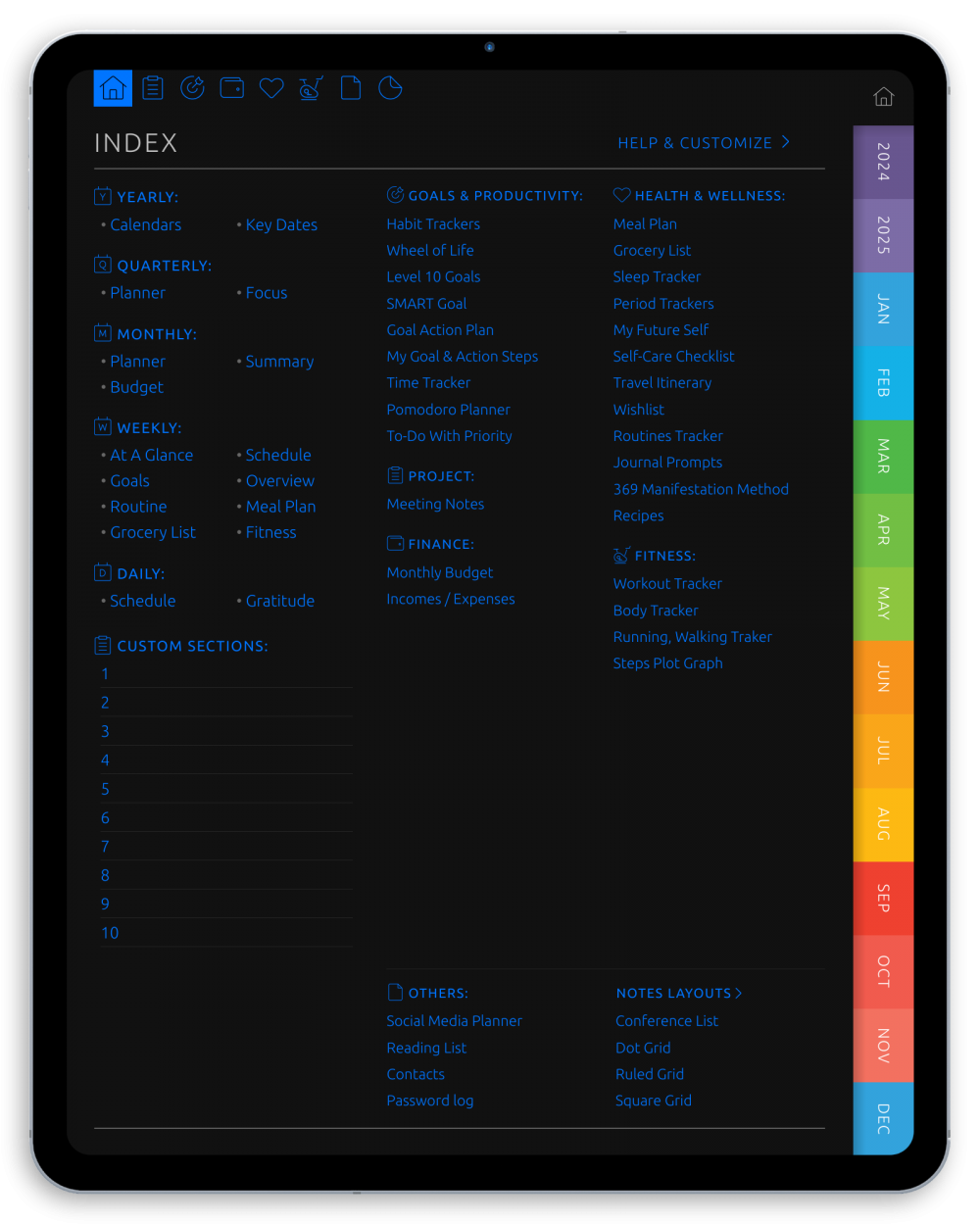Select the orange AUG calendar tab
980x1225 pixels.
883,824
